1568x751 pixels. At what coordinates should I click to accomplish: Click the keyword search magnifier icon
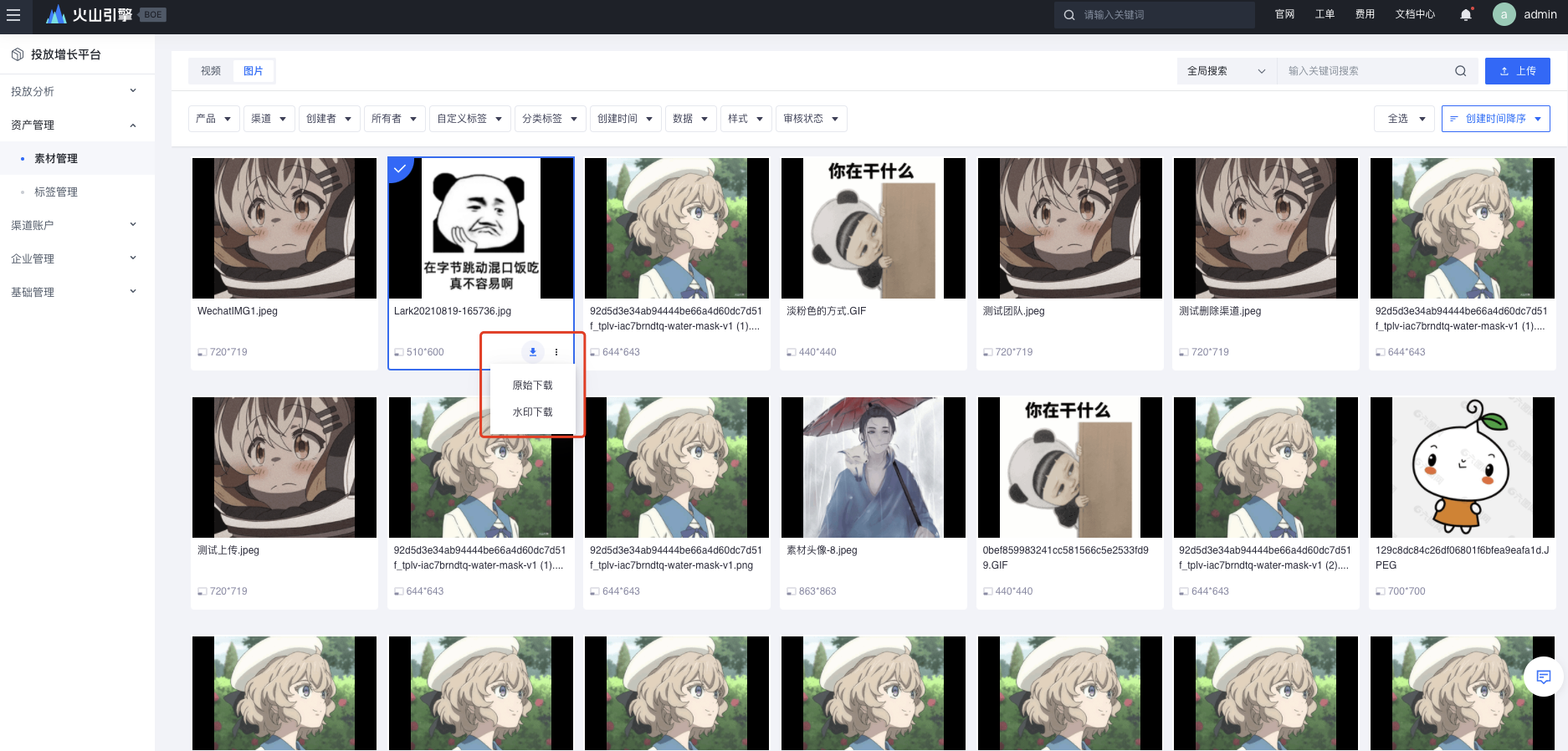(x=1460, y=71)
